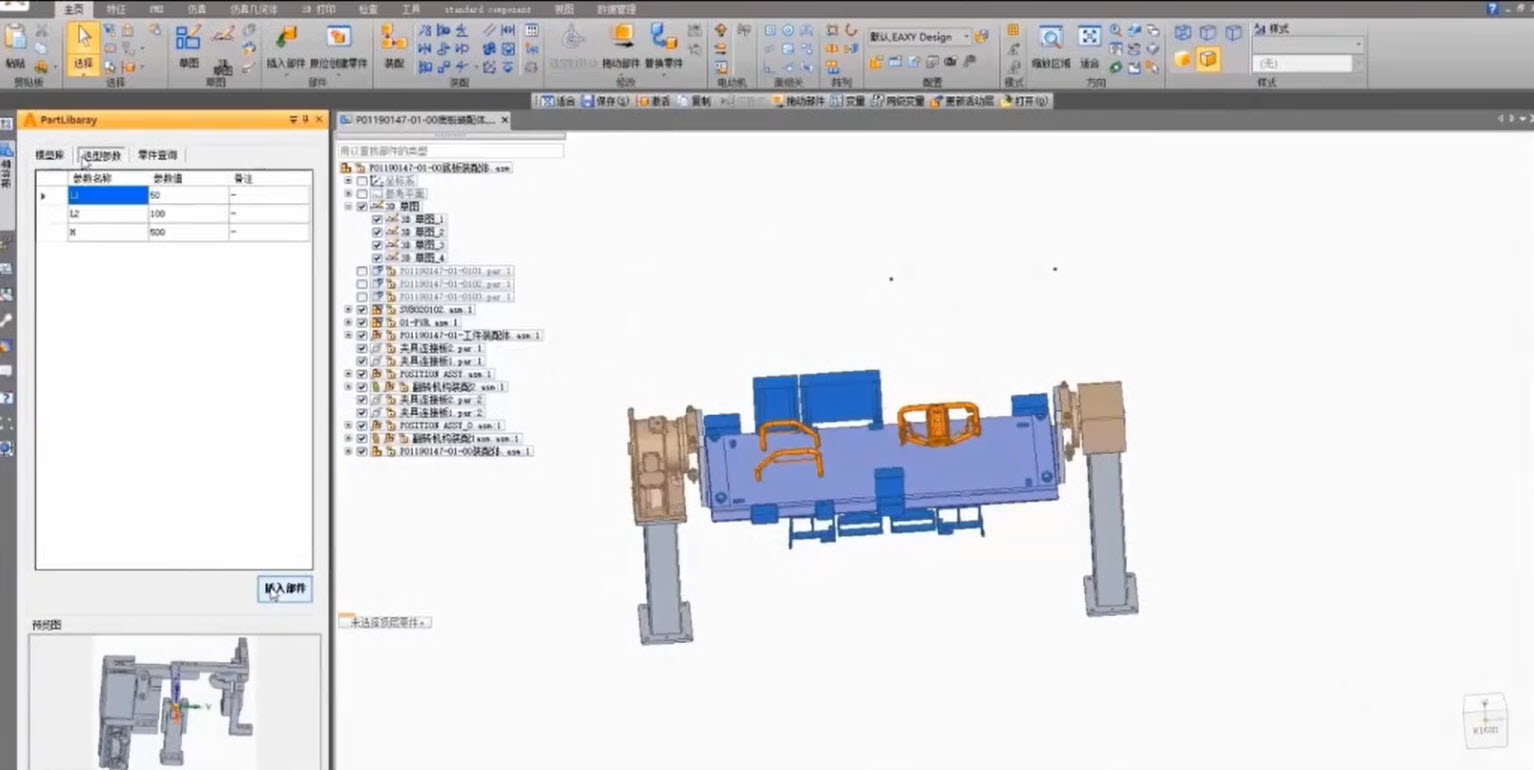Click the 原位创建零件 icon
1534x770 pixels.
(x=339, y=46)
